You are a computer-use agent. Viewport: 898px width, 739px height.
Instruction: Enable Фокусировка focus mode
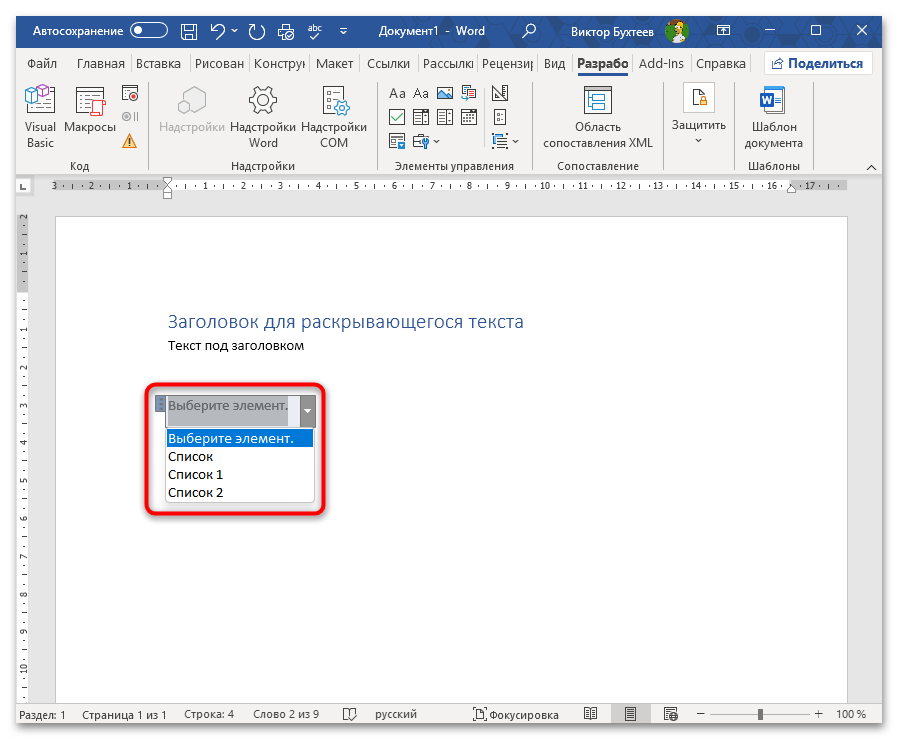[515, 715]
